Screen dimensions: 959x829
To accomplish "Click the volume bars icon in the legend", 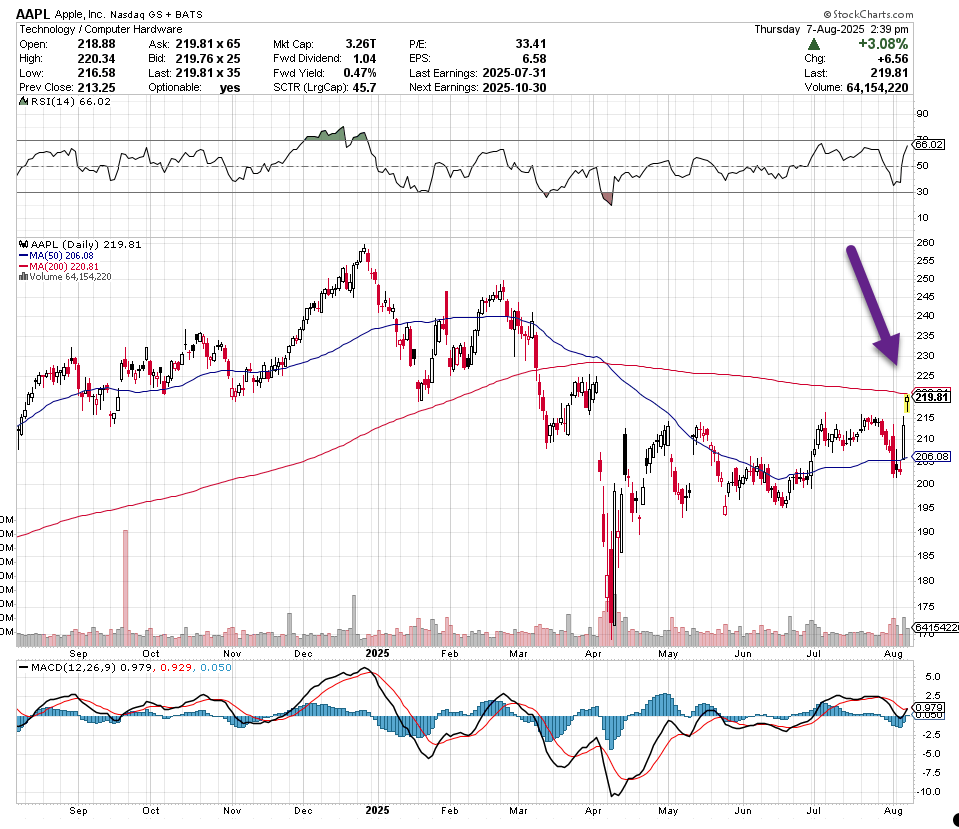I will point(24,277).
